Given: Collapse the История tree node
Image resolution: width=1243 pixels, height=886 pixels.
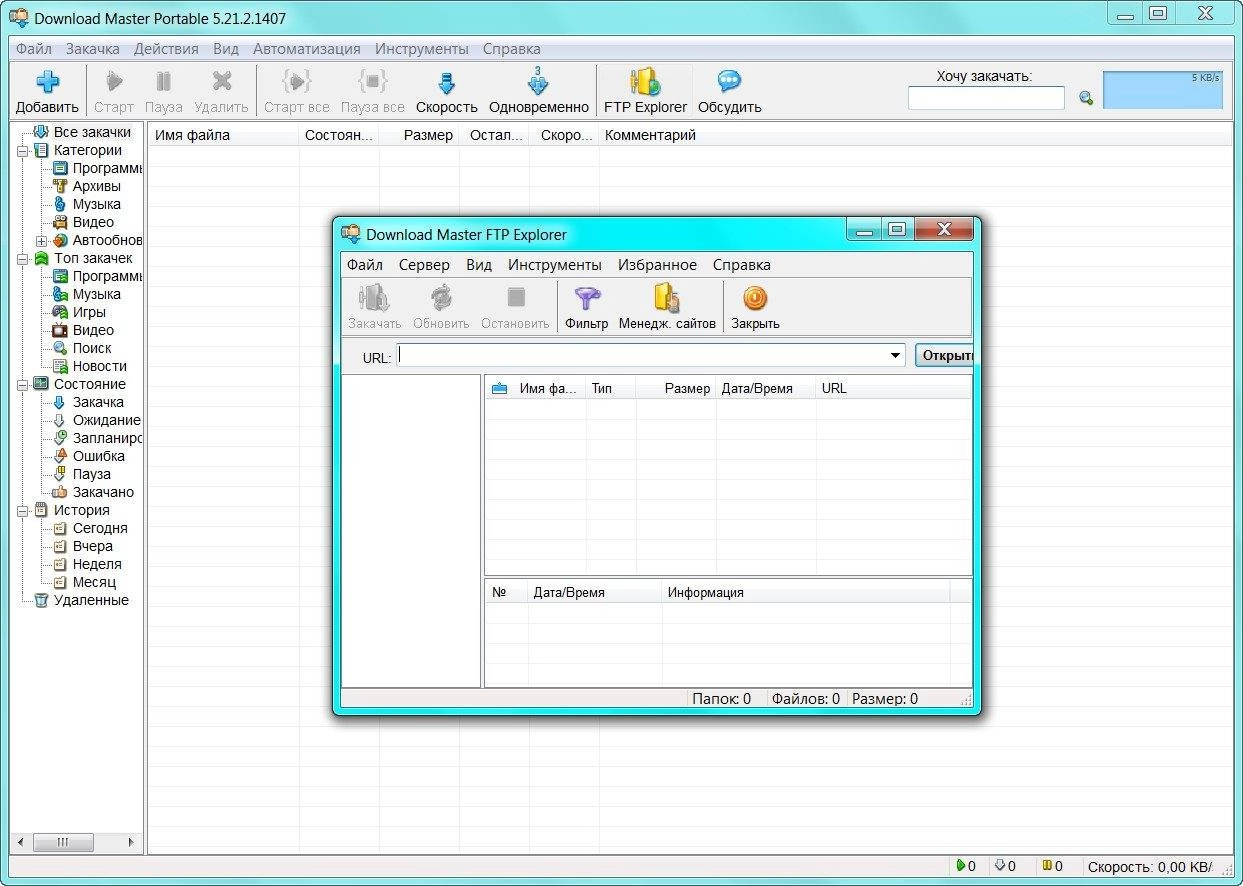Looking at the screenshot, I should 23,511.
